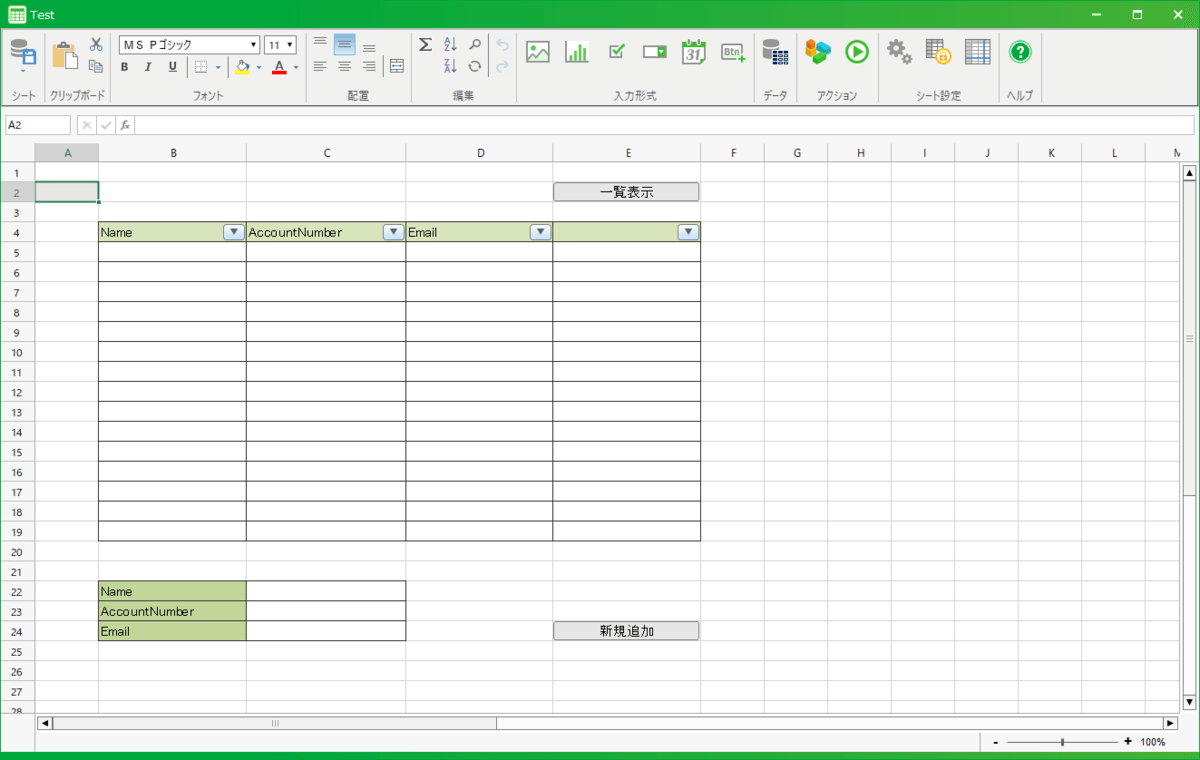Screen dimensions: 1200x760
Task: Apply the yellow fill color bucket
Action: point(242,67)
